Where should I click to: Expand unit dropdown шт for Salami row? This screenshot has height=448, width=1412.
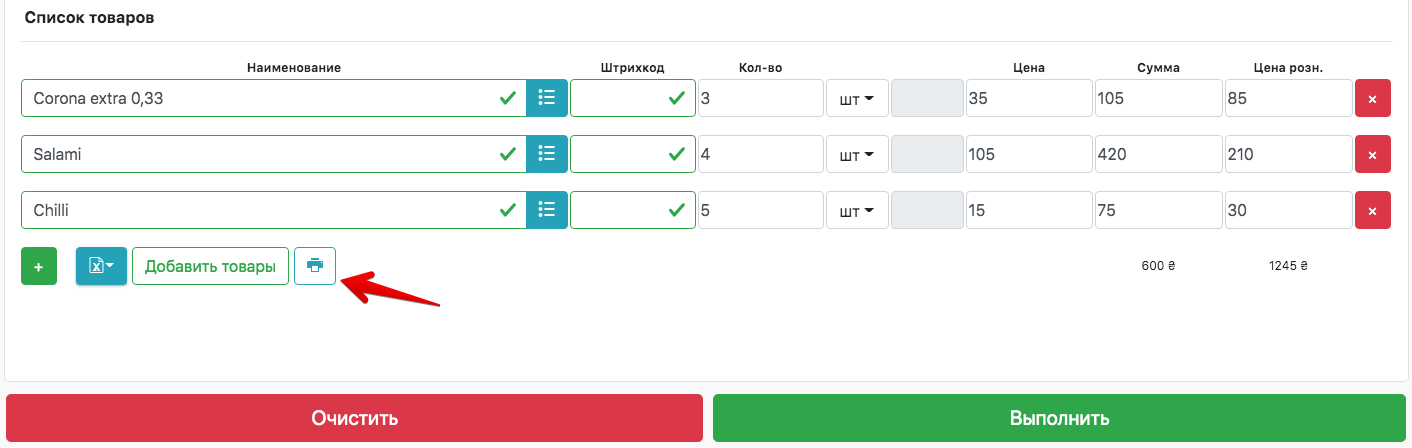(x=857, y=155)
